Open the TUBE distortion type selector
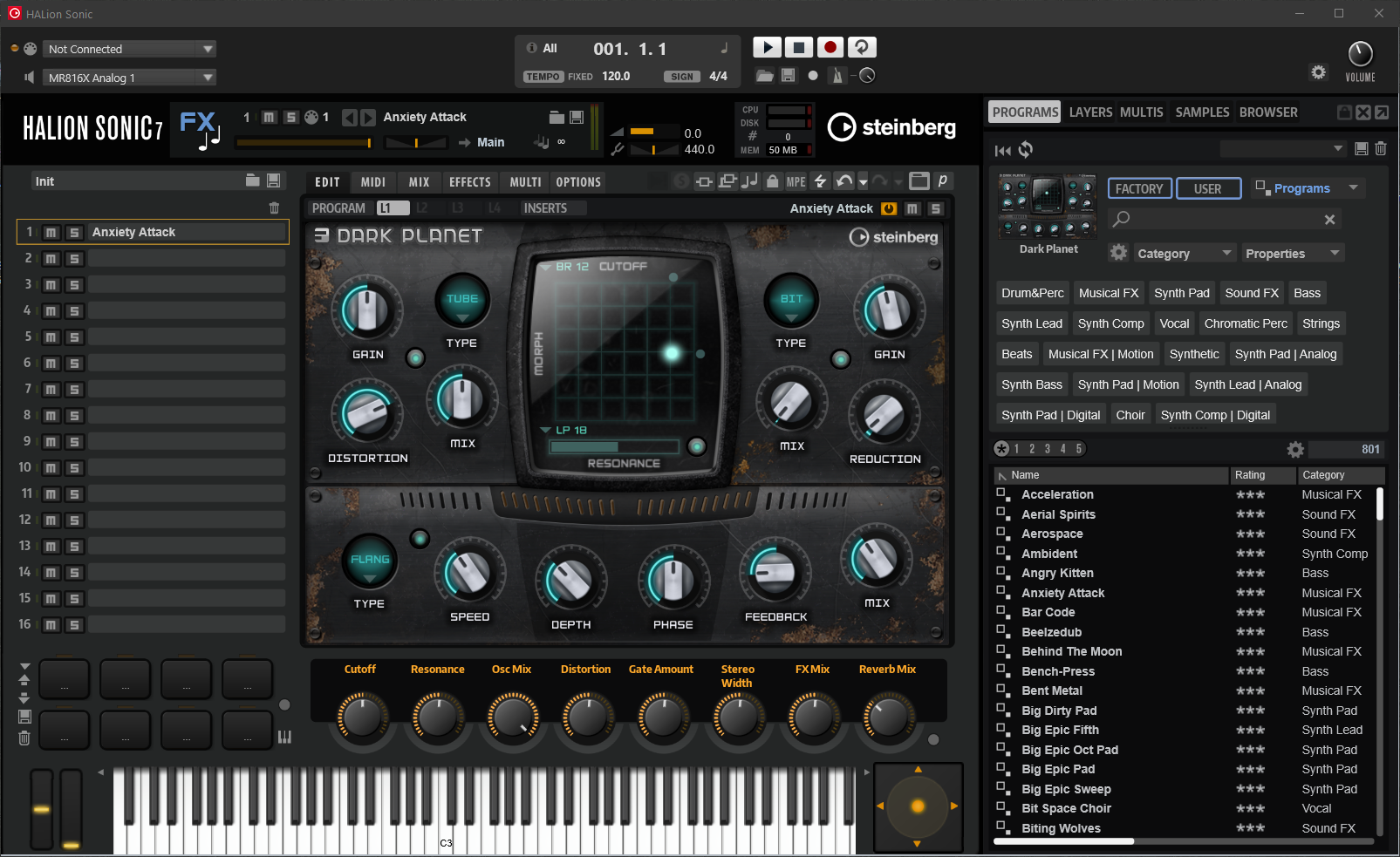 [x=462, y=299]
